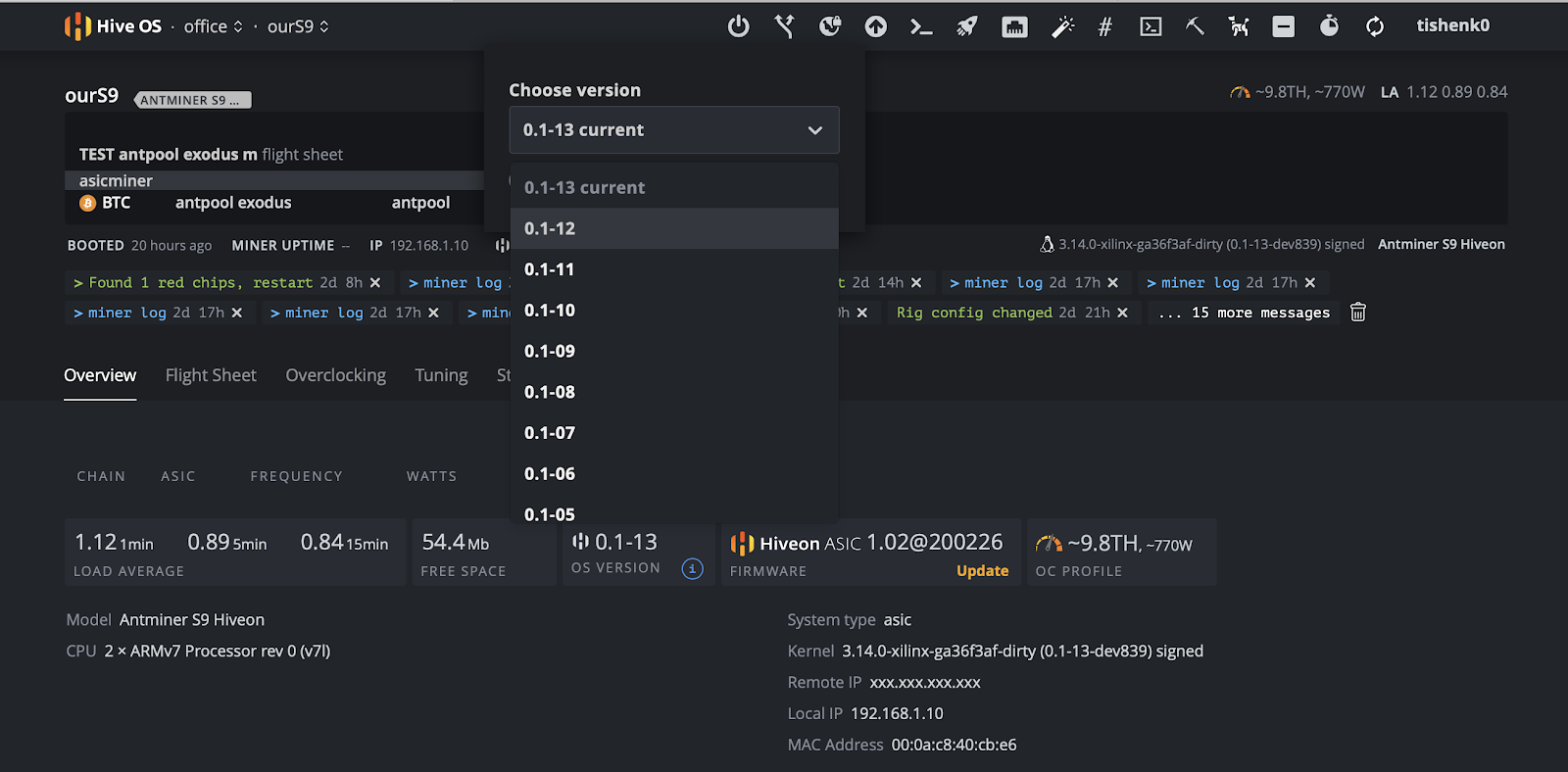The image size is (1568, 772).
Task: Dismiss the 'Rig config changed' message
Action: (x=1122, y=313)
